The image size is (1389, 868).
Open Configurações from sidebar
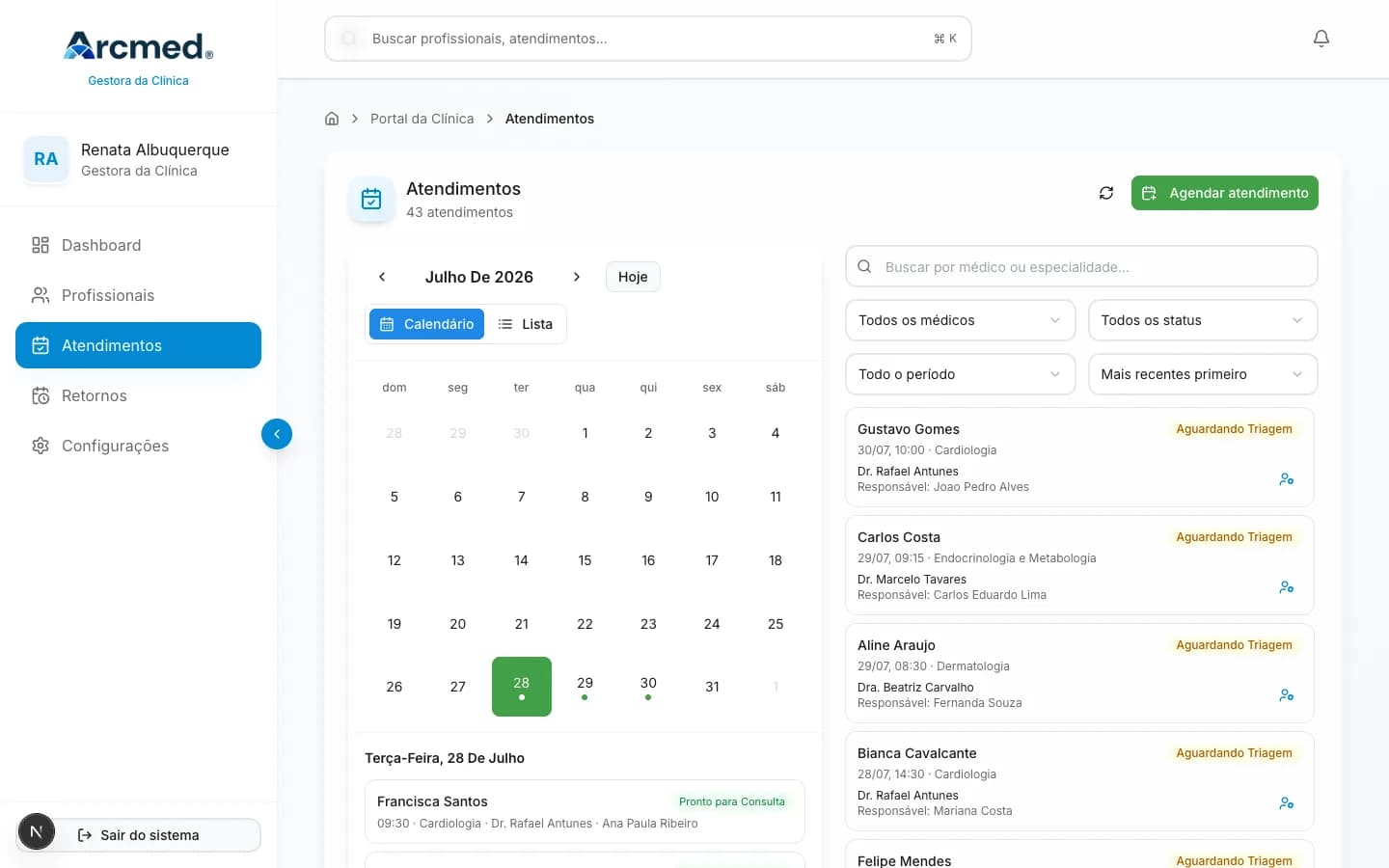click(x=138, y=446)
